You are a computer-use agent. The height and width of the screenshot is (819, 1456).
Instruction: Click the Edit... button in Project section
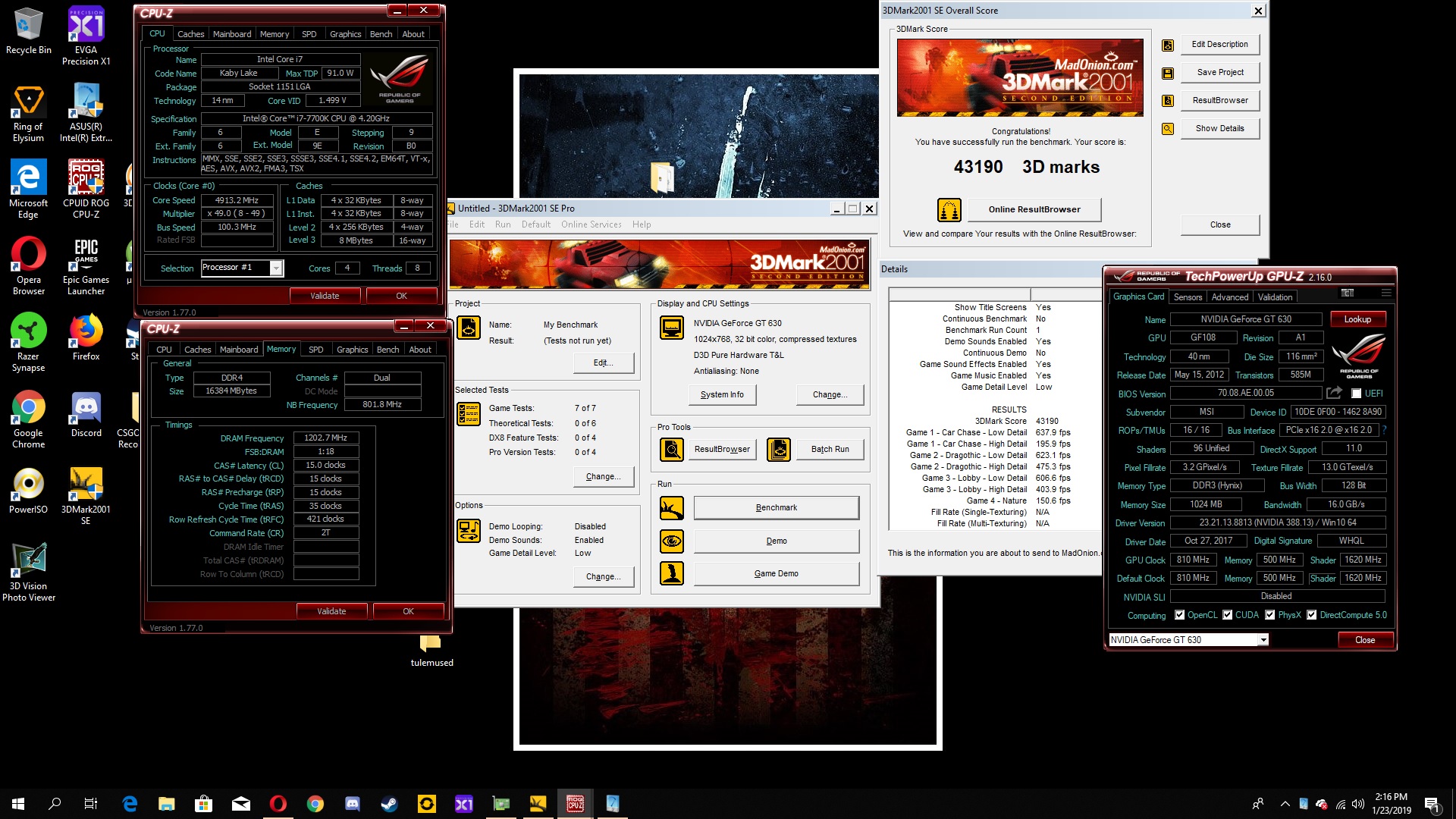tap(604, 362)
